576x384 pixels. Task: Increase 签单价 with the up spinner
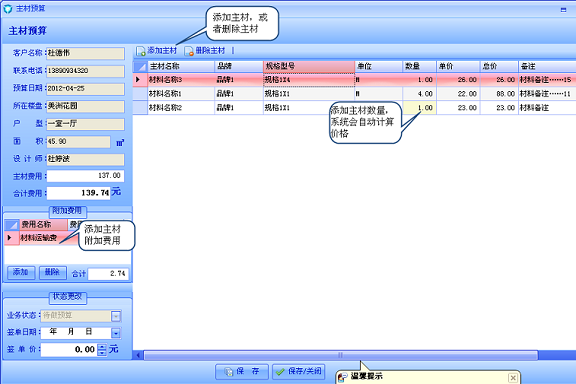(102, 346)
